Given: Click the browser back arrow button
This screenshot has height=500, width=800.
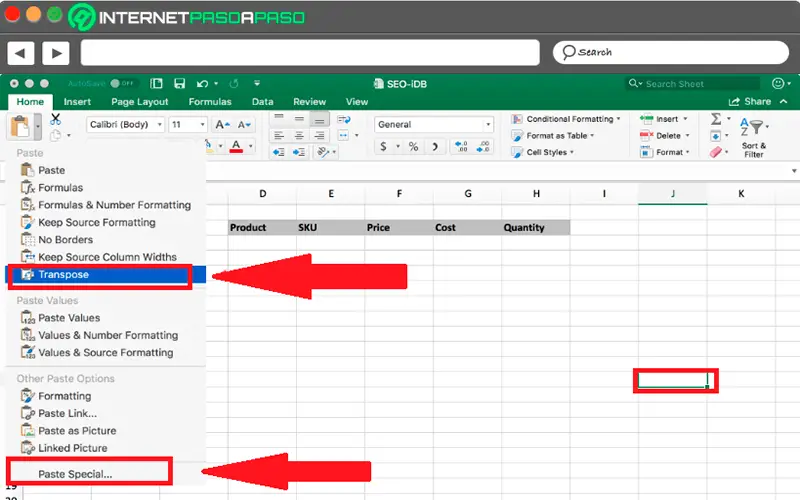Looking at the screenshot, I should (x=21, y=53).
